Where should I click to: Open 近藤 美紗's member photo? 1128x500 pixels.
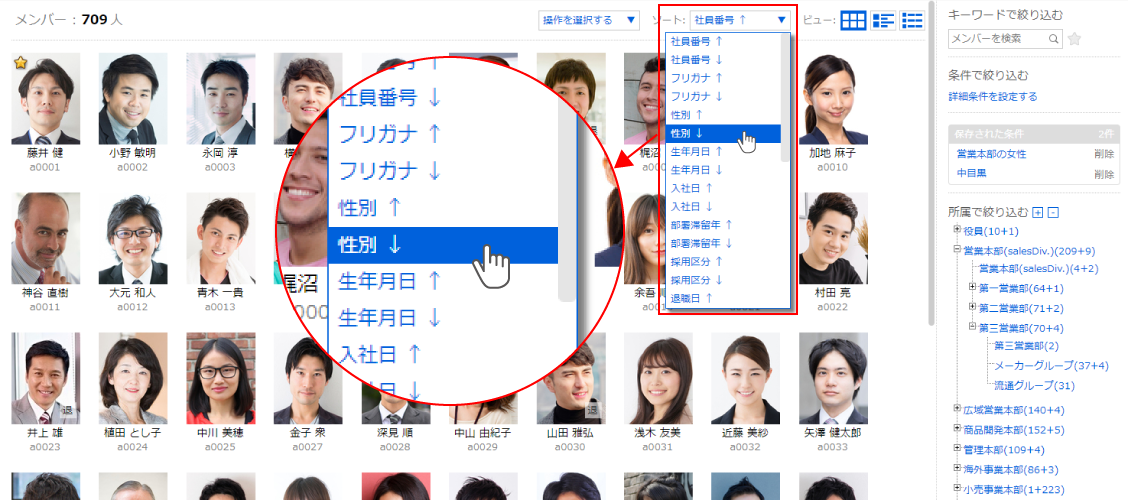point(746,378)
